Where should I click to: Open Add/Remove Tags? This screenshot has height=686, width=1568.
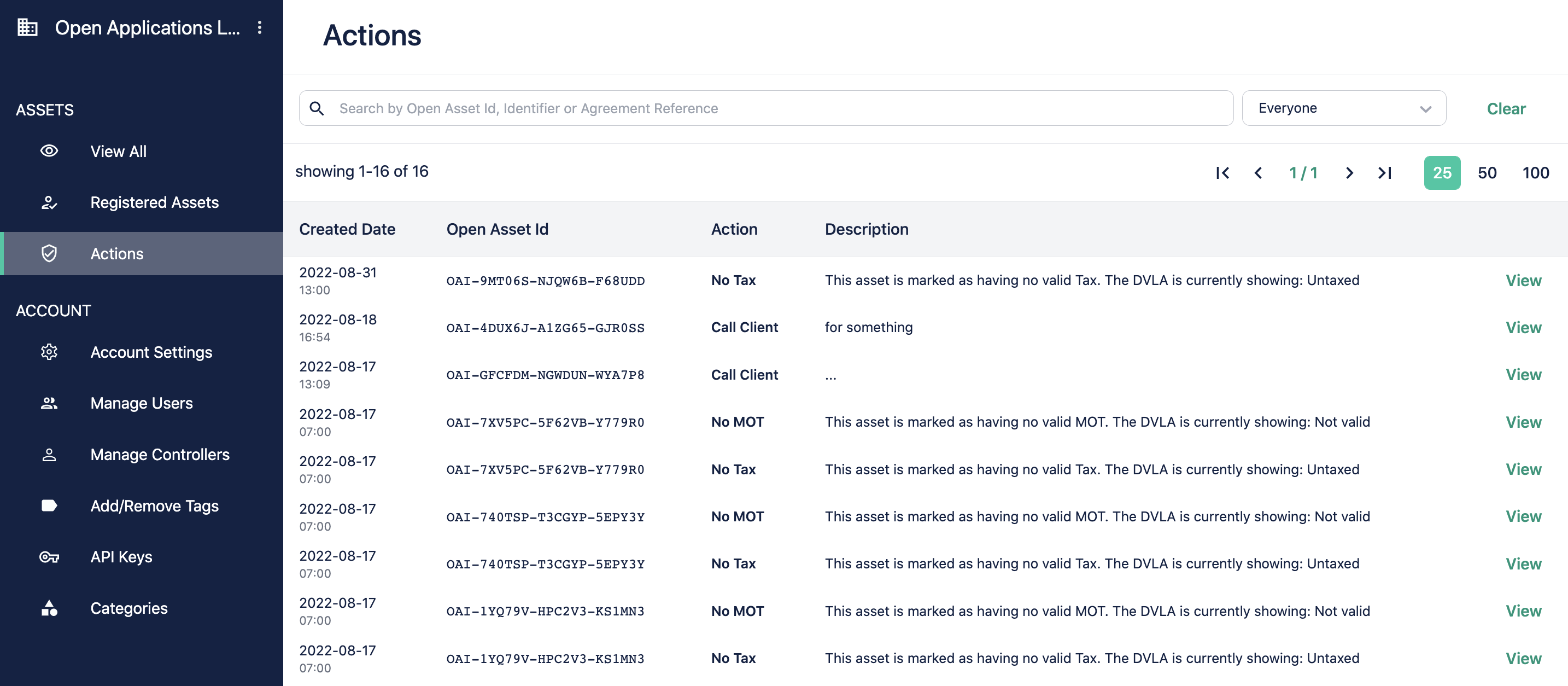tap(142, 505)
